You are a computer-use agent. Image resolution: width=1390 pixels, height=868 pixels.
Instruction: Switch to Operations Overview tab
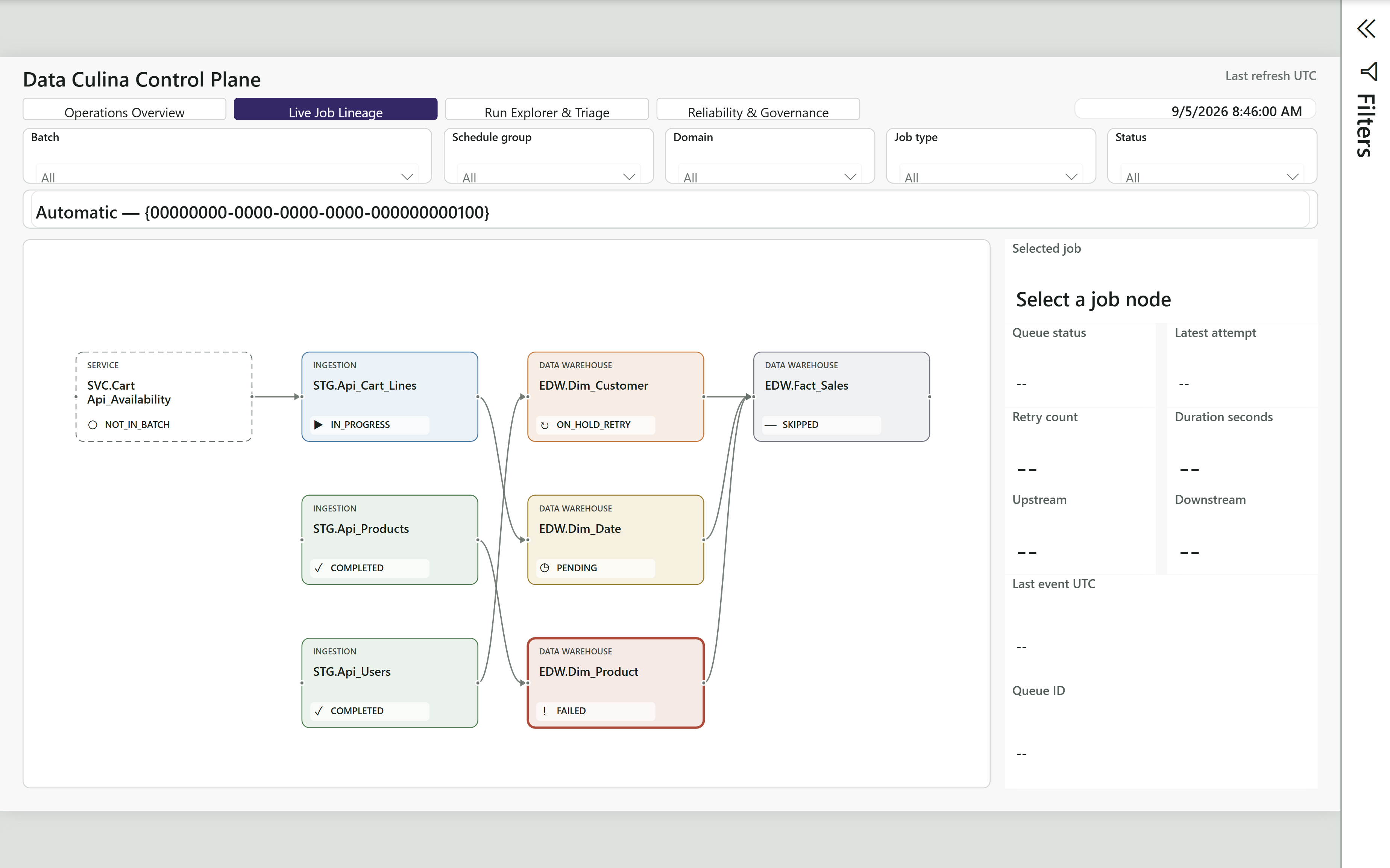coord(124,110)
